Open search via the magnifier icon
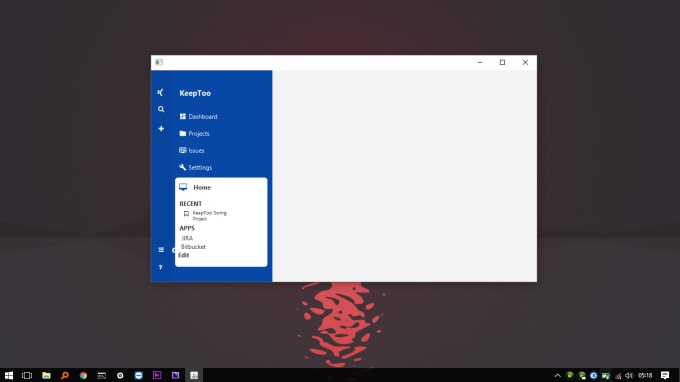This screenshot has height=382, width=680. pyautogui.click(x=161, y=109)
